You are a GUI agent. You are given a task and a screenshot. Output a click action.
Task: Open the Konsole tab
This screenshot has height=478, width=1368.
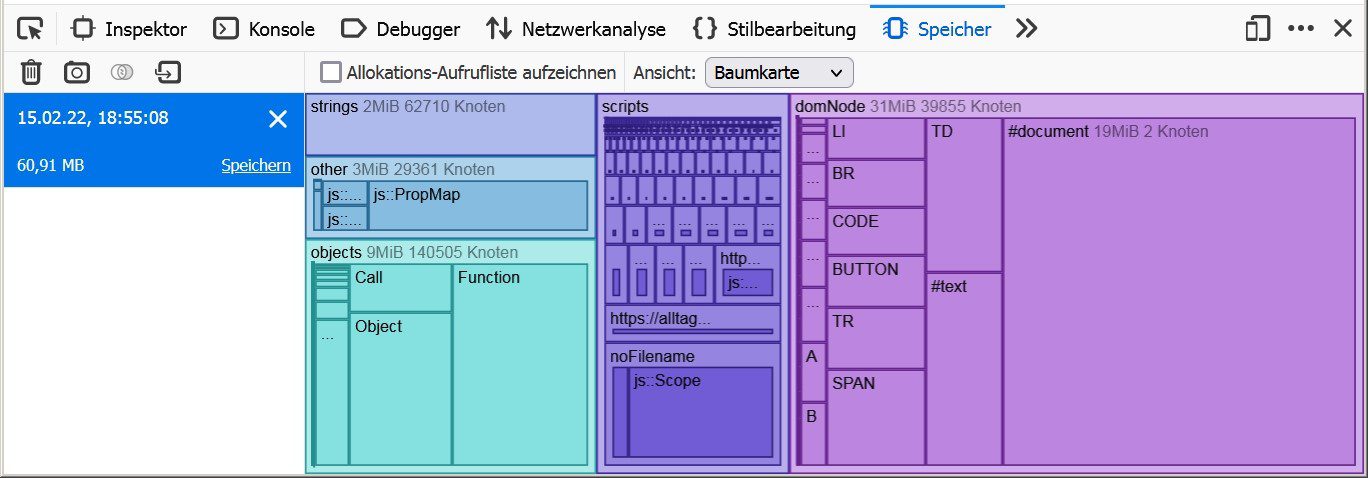tap(266, 29)
